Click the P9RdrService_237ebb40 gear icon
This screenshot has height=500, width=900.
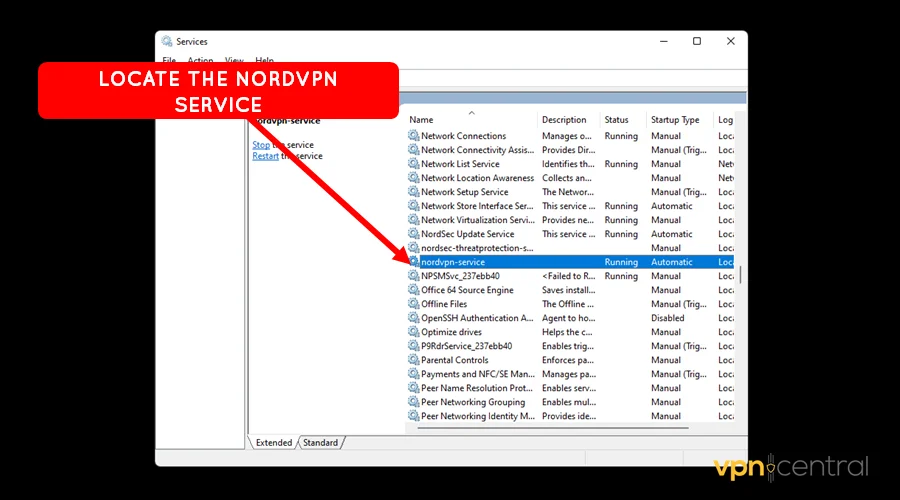[413, 346]
